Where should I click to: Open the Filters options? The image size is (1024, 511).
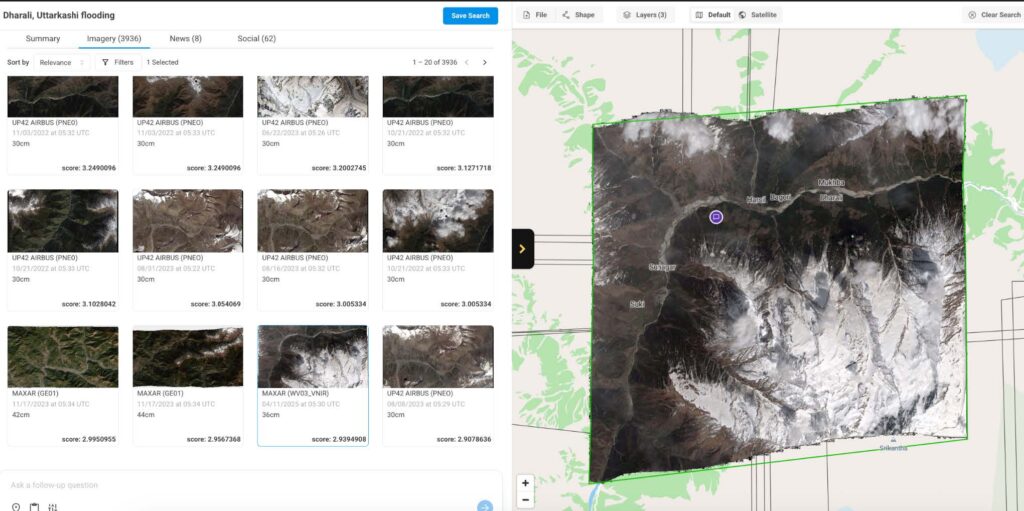(x=117, y=62)
